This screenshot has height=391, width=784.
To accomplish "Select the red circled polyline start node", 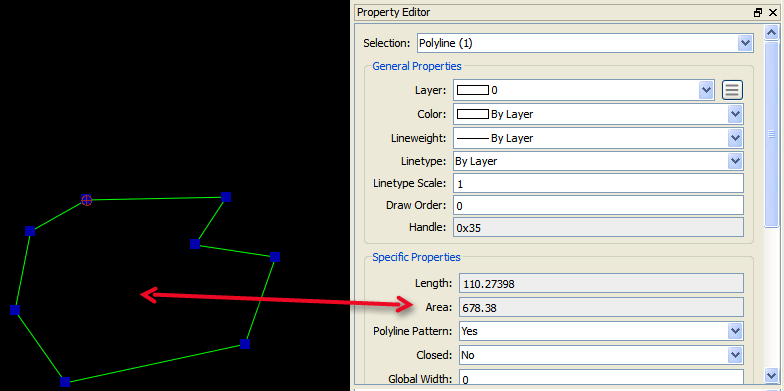I will coord(86,200).
